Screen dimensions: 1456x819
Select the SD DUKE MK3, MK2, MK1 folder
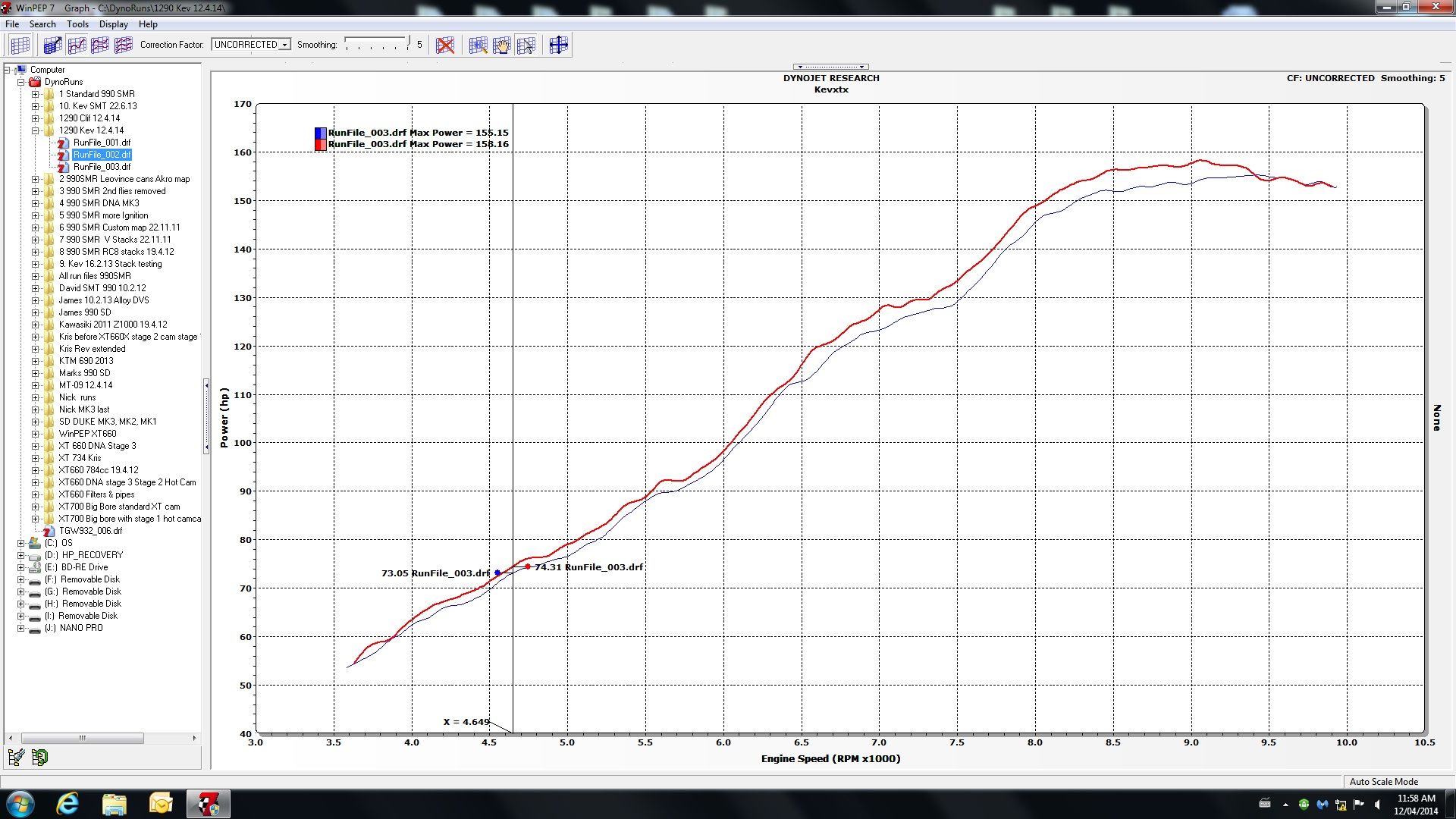[108, 422]
